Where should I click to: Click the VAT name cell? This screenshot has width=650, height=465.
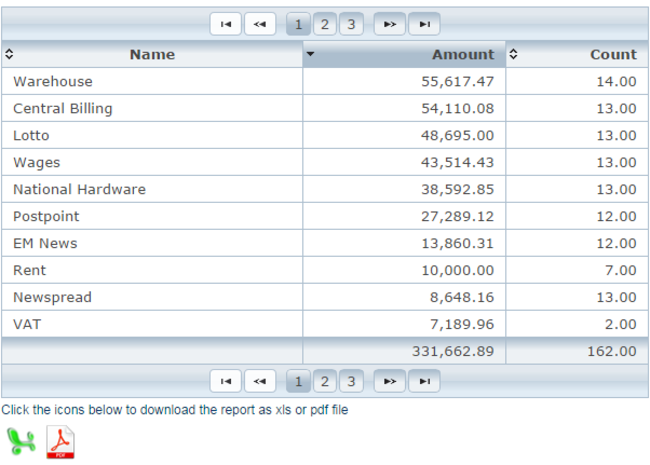pyautogui.click(x=152, y=324)
